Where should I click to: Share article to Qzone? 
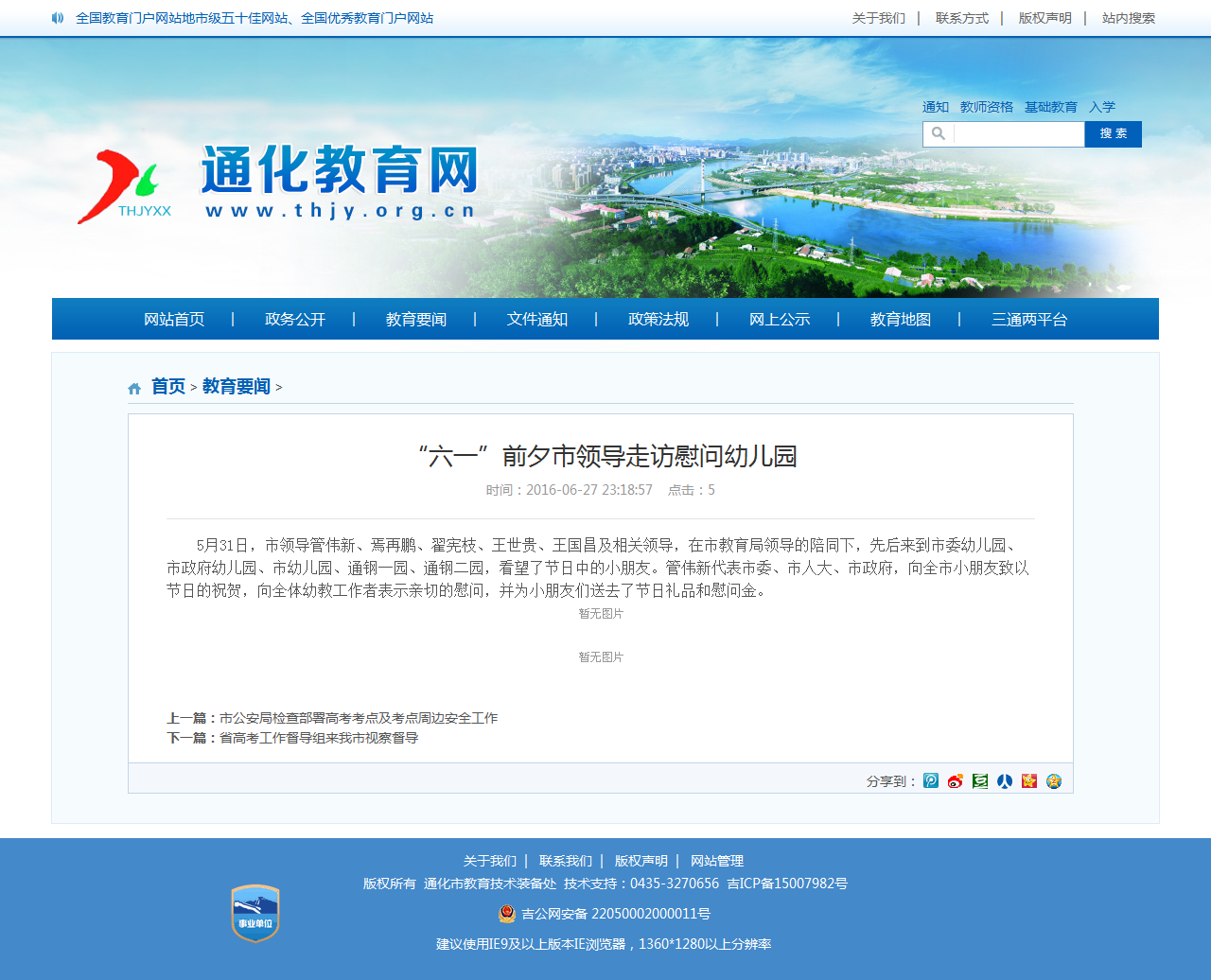click(x=1054, y=780)
